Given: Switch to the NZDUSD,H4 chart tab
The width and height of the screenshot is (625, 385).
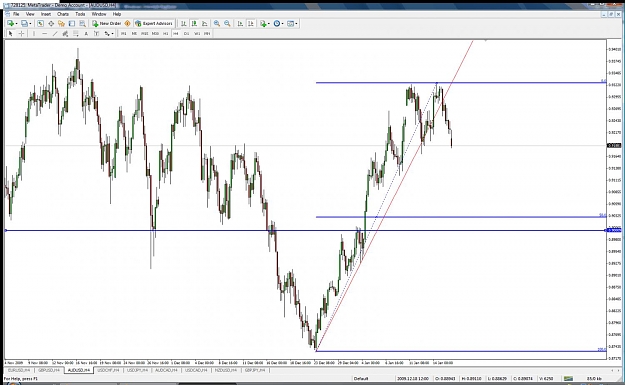Looking at the screenshot, I should point(226,370).
